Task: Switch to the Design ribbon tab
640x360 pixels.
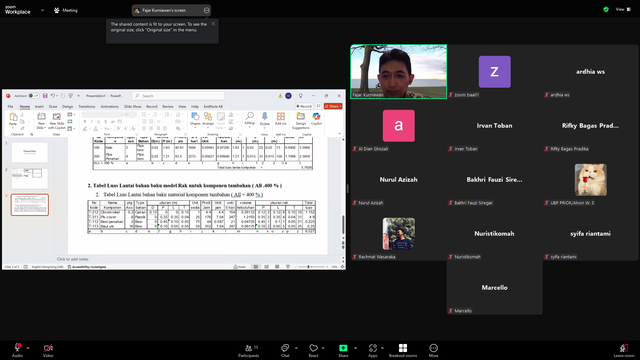Action: pos(68,107)
